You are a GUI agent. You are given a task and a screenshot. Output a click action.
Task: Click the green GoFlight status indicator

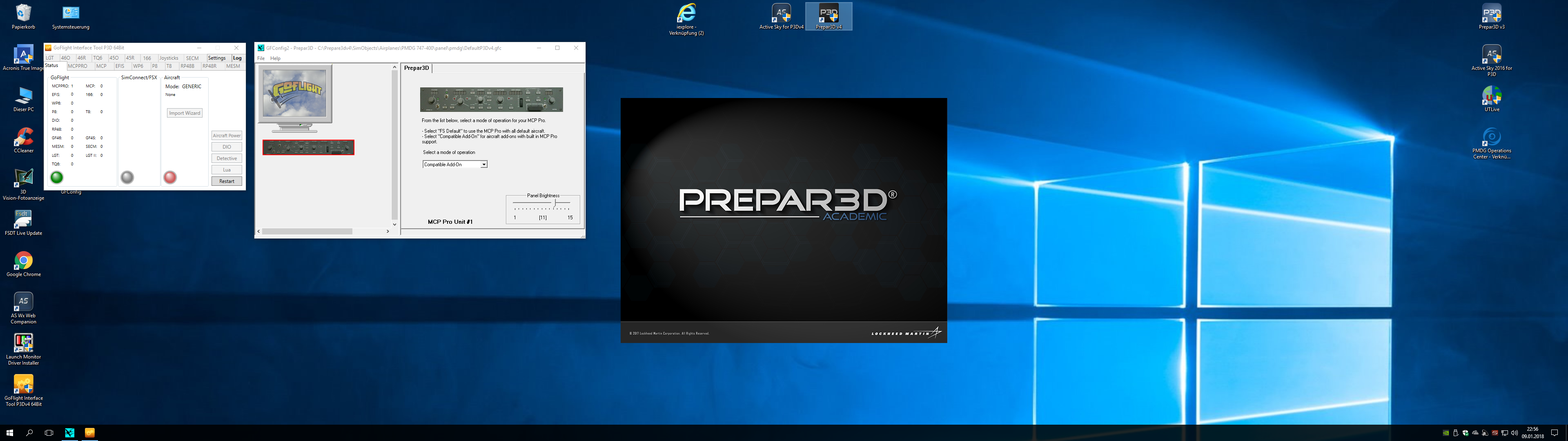coord(57,177)
